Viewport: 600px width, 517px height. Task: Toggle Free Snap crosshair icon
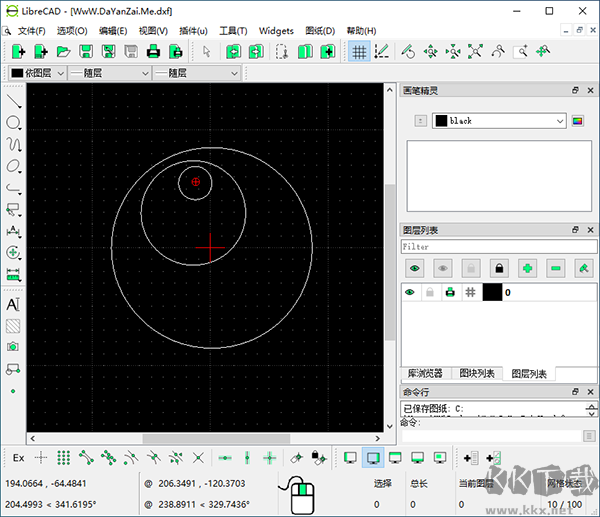pyautogui.click(x=41, y=457)
